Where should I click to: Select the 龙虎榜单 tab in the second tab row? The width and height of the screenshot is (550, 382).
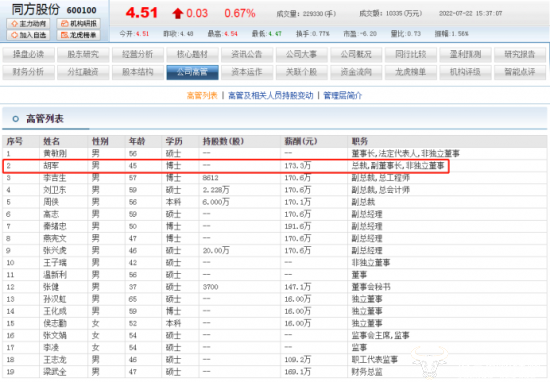point(411,72)
